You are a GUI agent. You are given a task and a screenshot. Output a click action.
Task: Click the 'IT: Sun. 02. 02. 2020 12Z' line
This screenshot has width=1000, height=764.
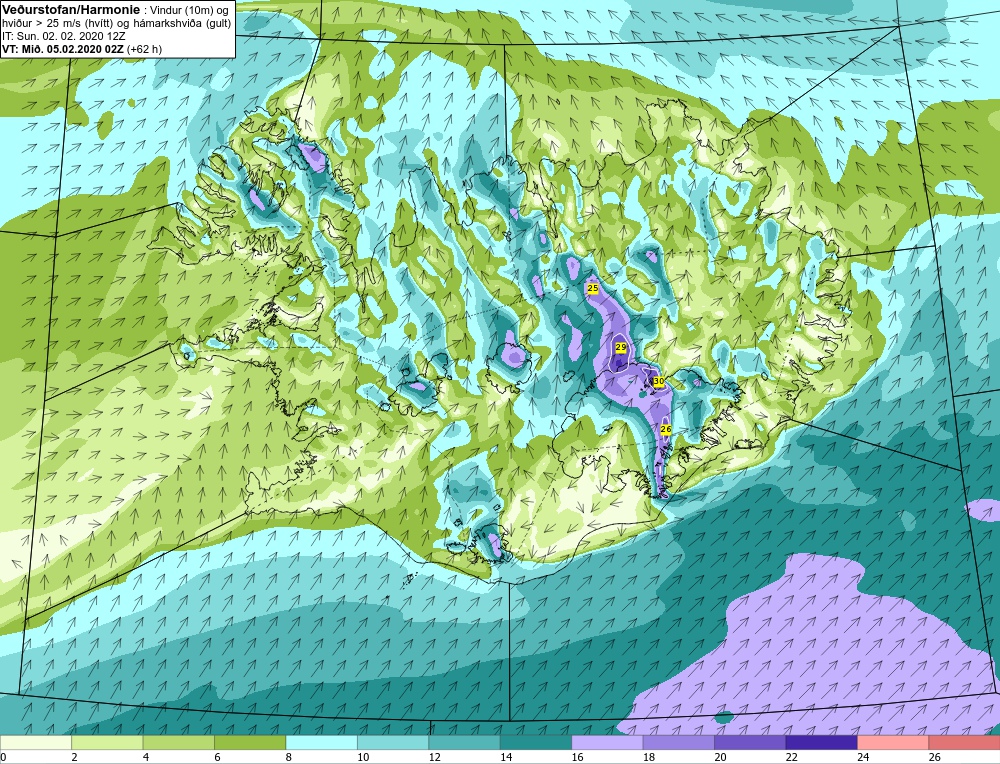[64, 36]
